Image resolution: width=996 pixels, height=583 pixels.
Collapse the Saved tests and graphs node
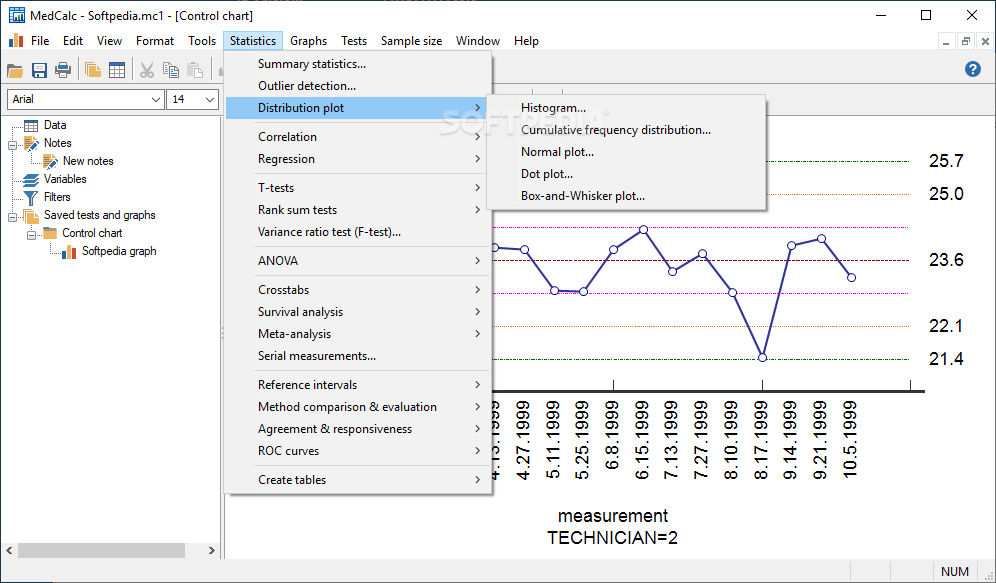tap(13, 217)
